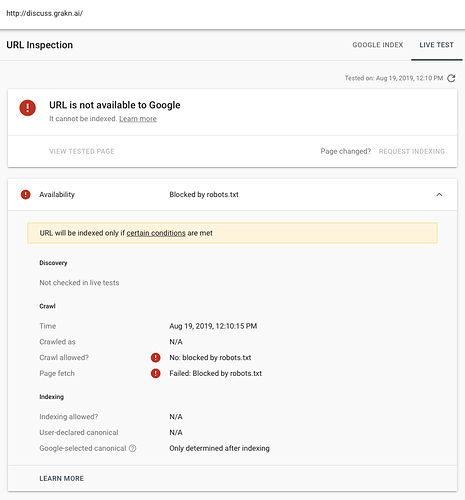Click the 'Blocked by robots.txt' availability status
Screen dimensions: 465x500
(x=204, y=195)
